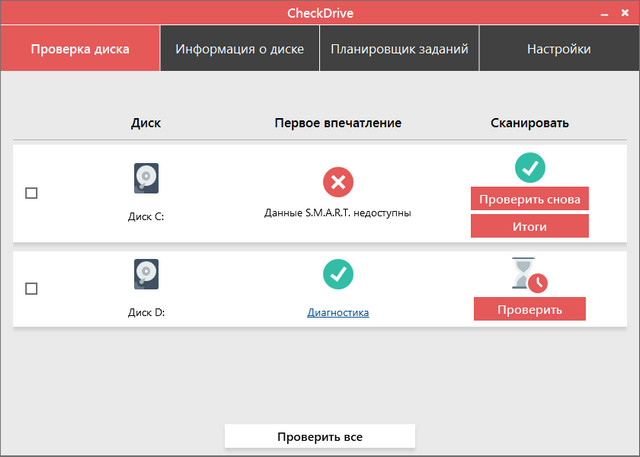Select the Проверка диска tab
Image resolution: width=640 pixels, height=457 pixels.
point(80,49)
